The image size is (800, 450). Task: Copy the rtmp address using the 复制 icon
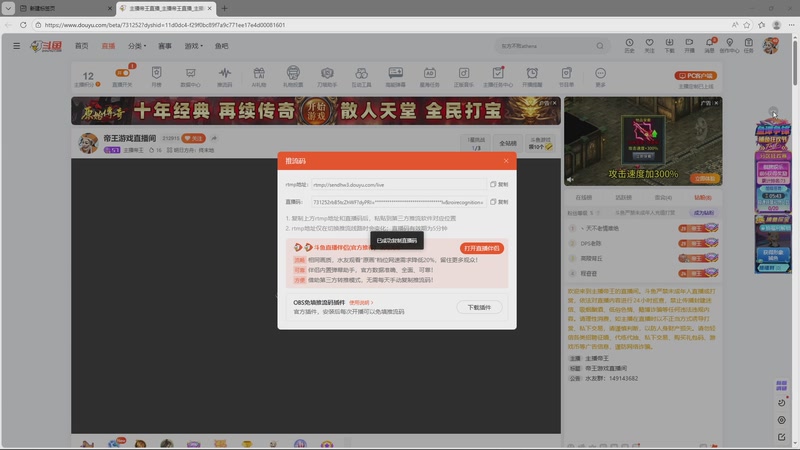tap(499, 184)
